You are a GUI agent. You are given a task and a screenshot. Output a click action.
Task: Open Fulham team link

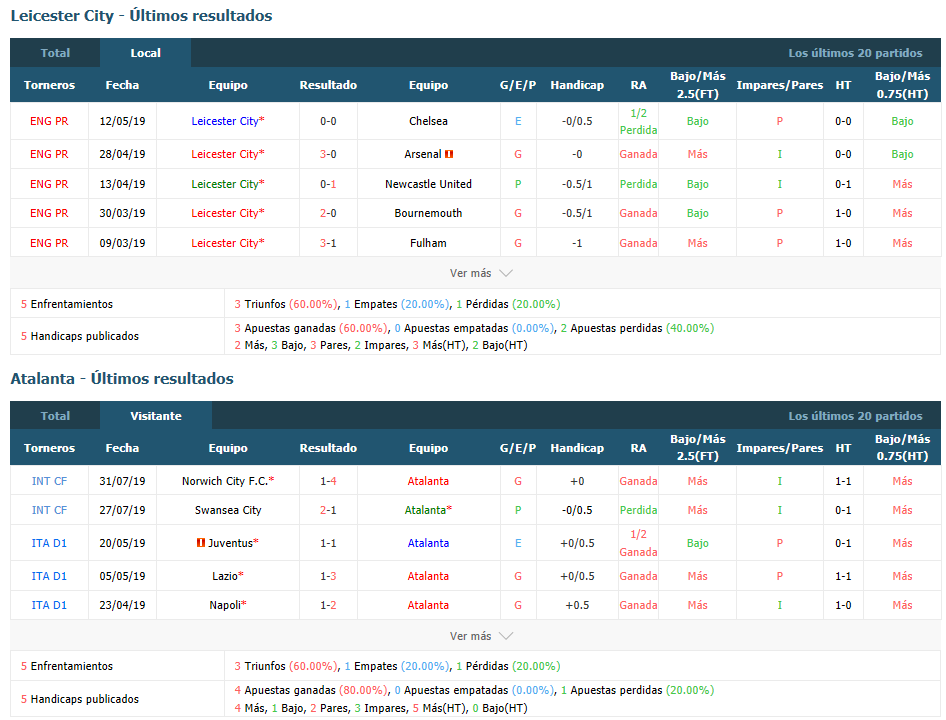pyautogui.click(x=428, y=243)
